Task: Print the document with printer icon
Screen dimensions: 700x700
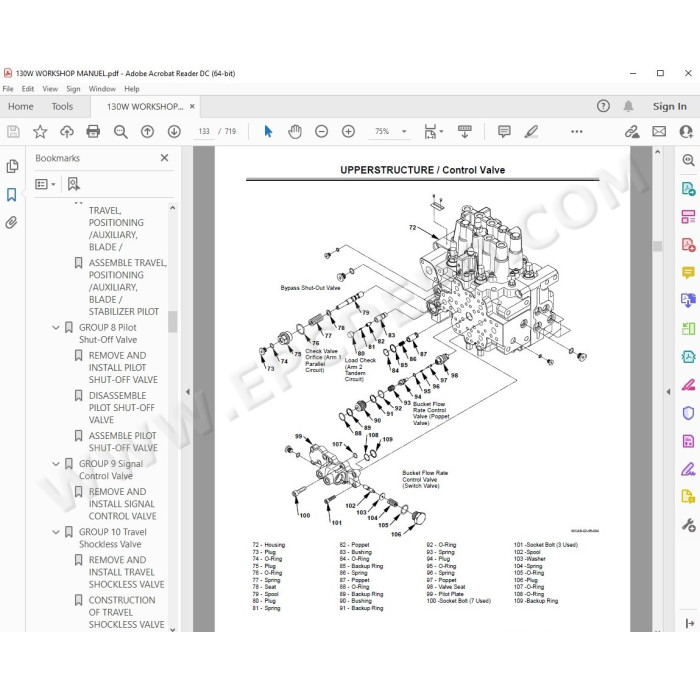Action: (x=93, y=131)
